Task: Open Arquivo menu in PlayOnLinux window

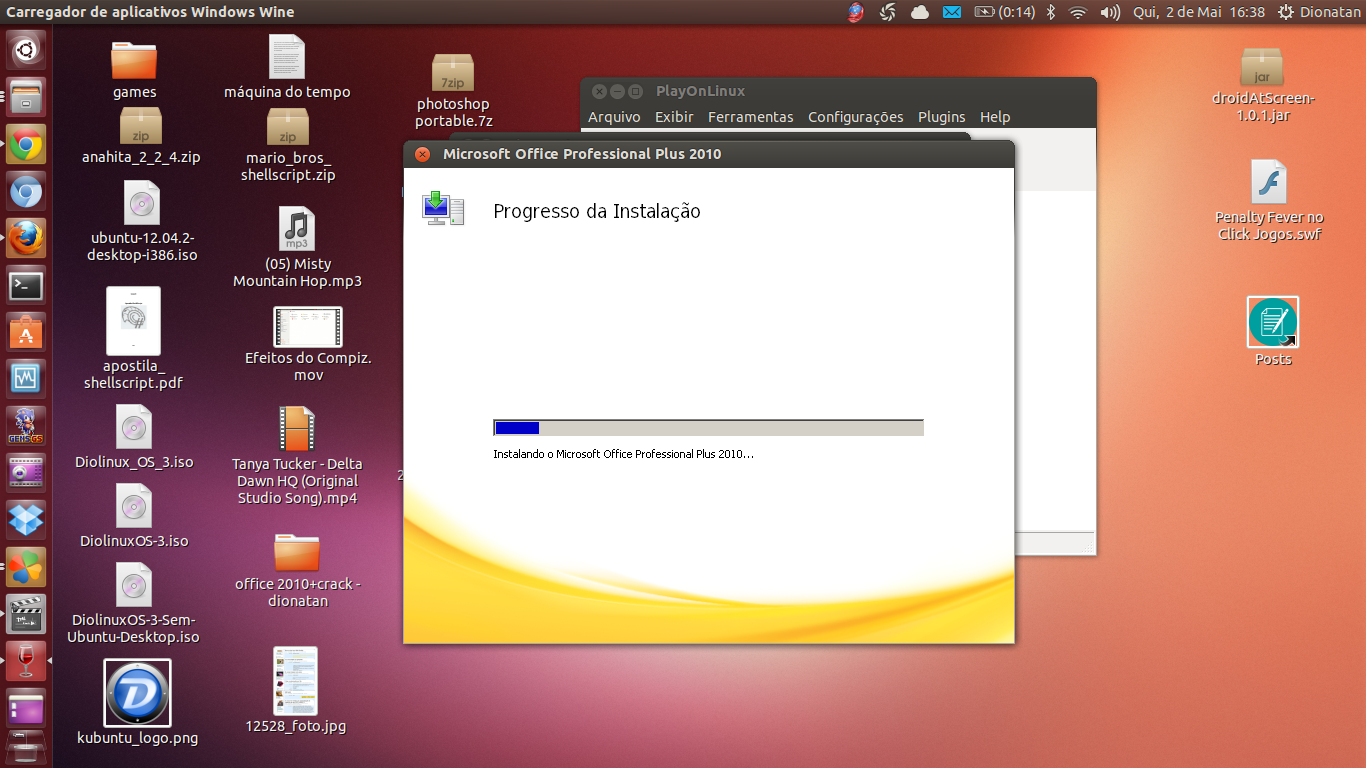Action: point(614,117)
